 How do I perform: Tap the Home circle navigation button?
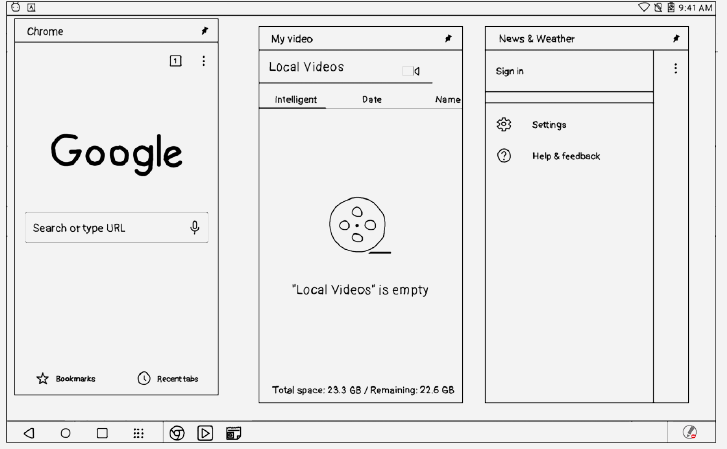pos(65,433)
